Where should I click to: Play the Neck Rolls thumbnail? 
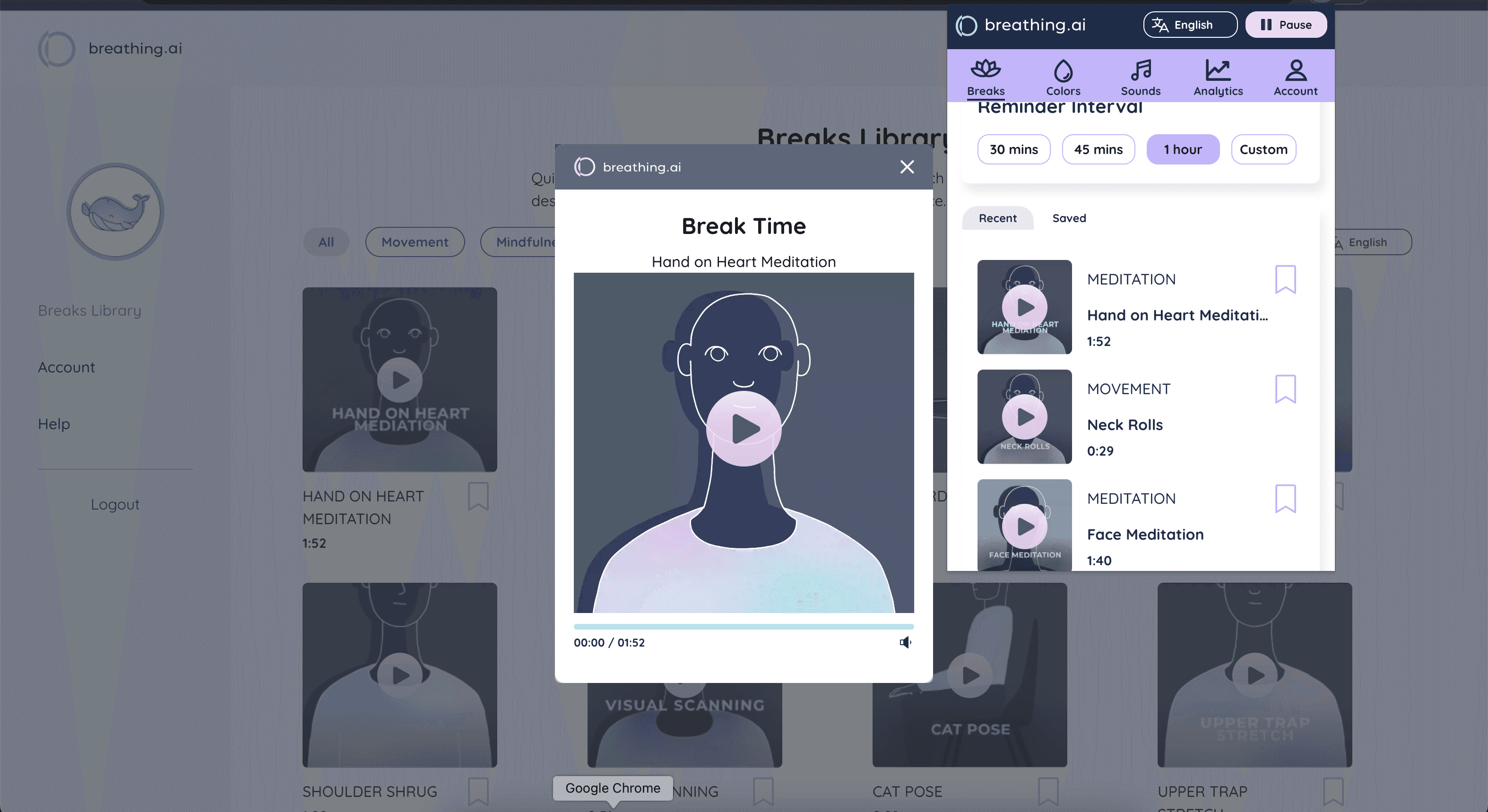(1024, 416)
